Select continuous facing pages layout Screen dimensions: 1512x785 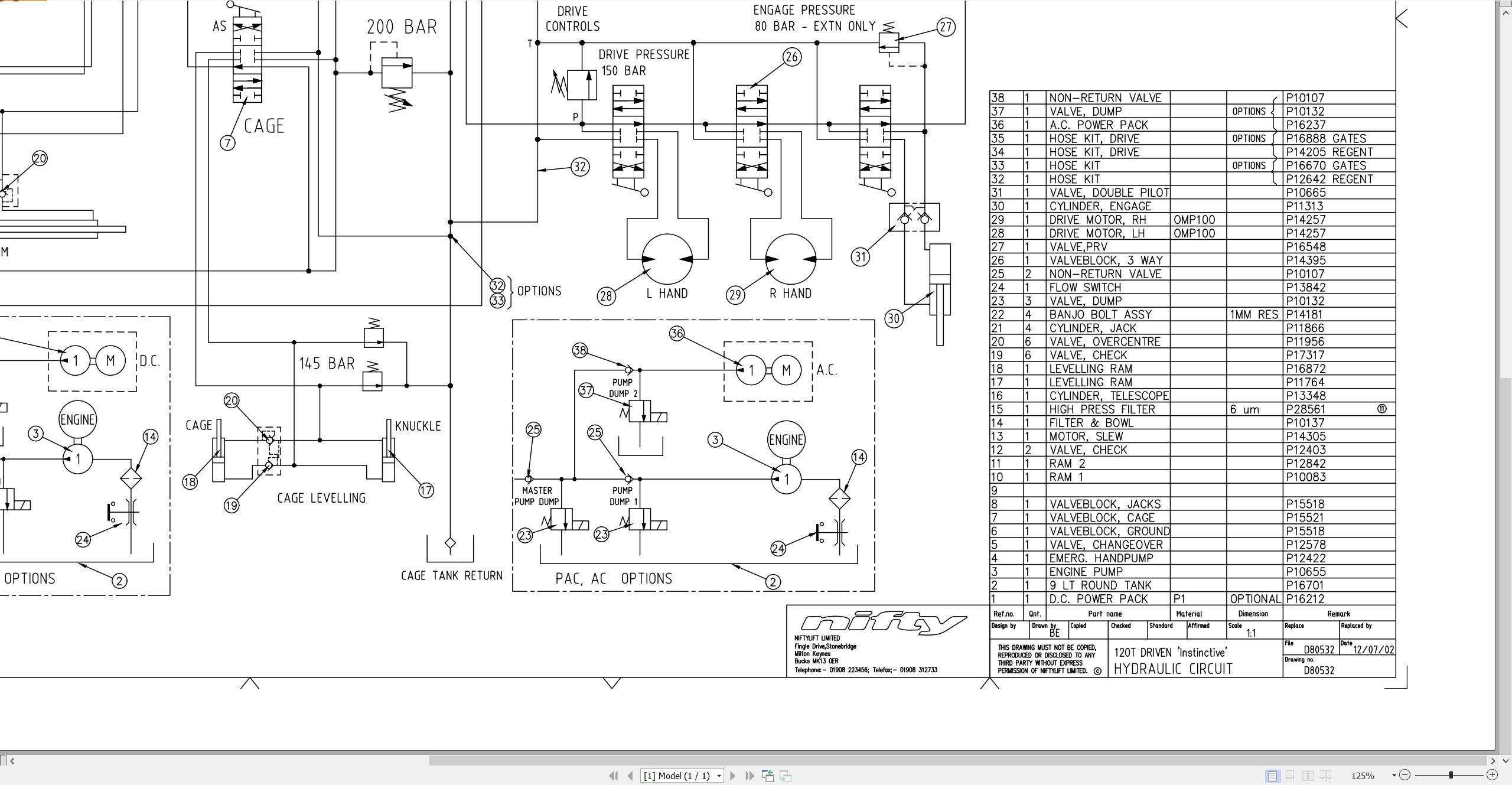1326,776
